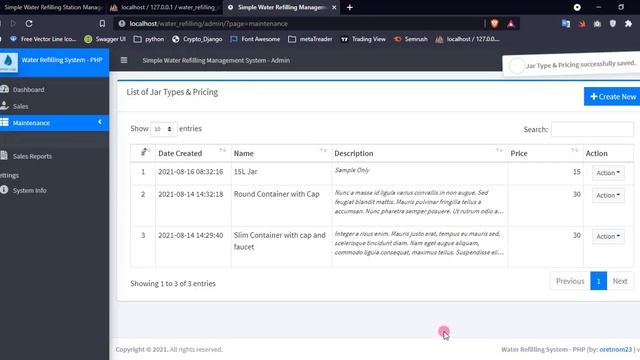The image size is (640, 360).
Task: Click the Dashboard gauge icon
Action: [4, 89]
